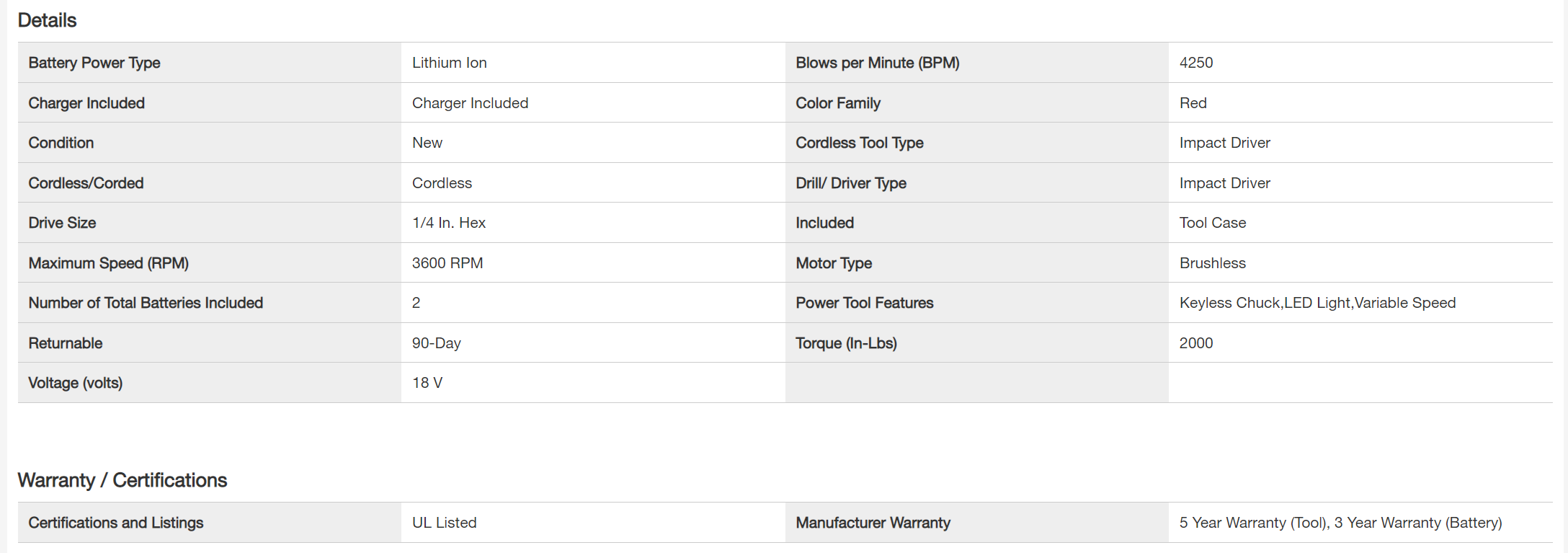Click the Blows per Minute (BPM) label

(x=878, y=63)
